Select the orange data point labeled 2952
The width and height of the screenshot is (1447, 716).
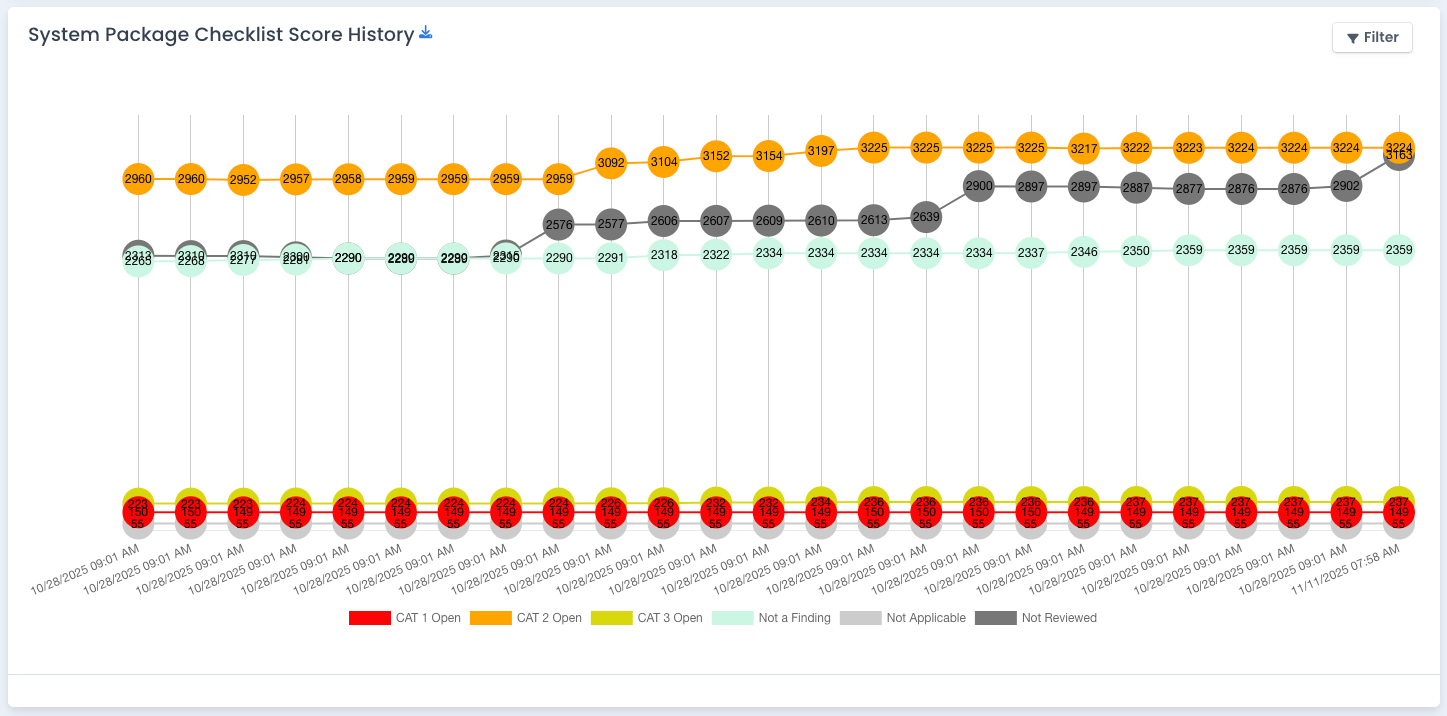[x=243, y=181]
